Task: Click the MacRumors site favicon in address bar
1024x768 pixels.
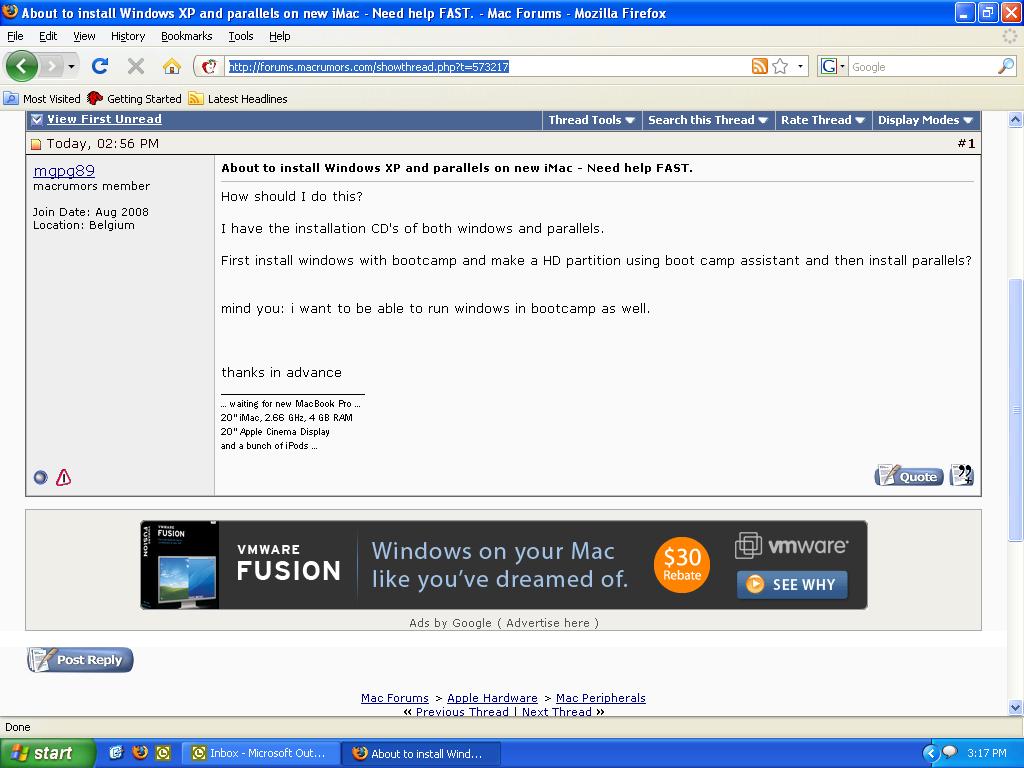Action: 209,66
